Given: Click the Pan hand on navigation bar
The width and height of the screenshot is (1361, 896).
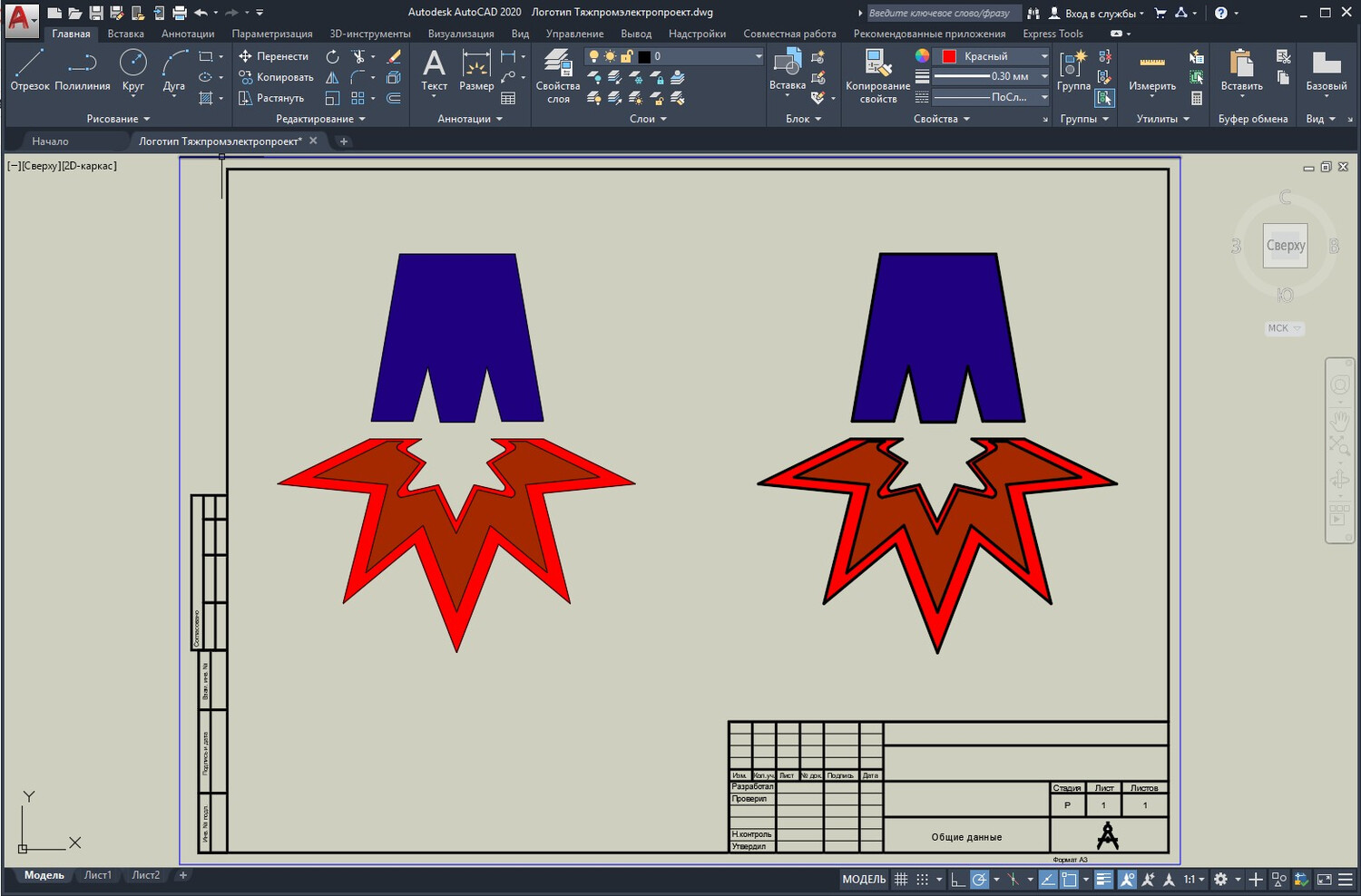Looking at the screenshot, I should [x=1339, y=421].
